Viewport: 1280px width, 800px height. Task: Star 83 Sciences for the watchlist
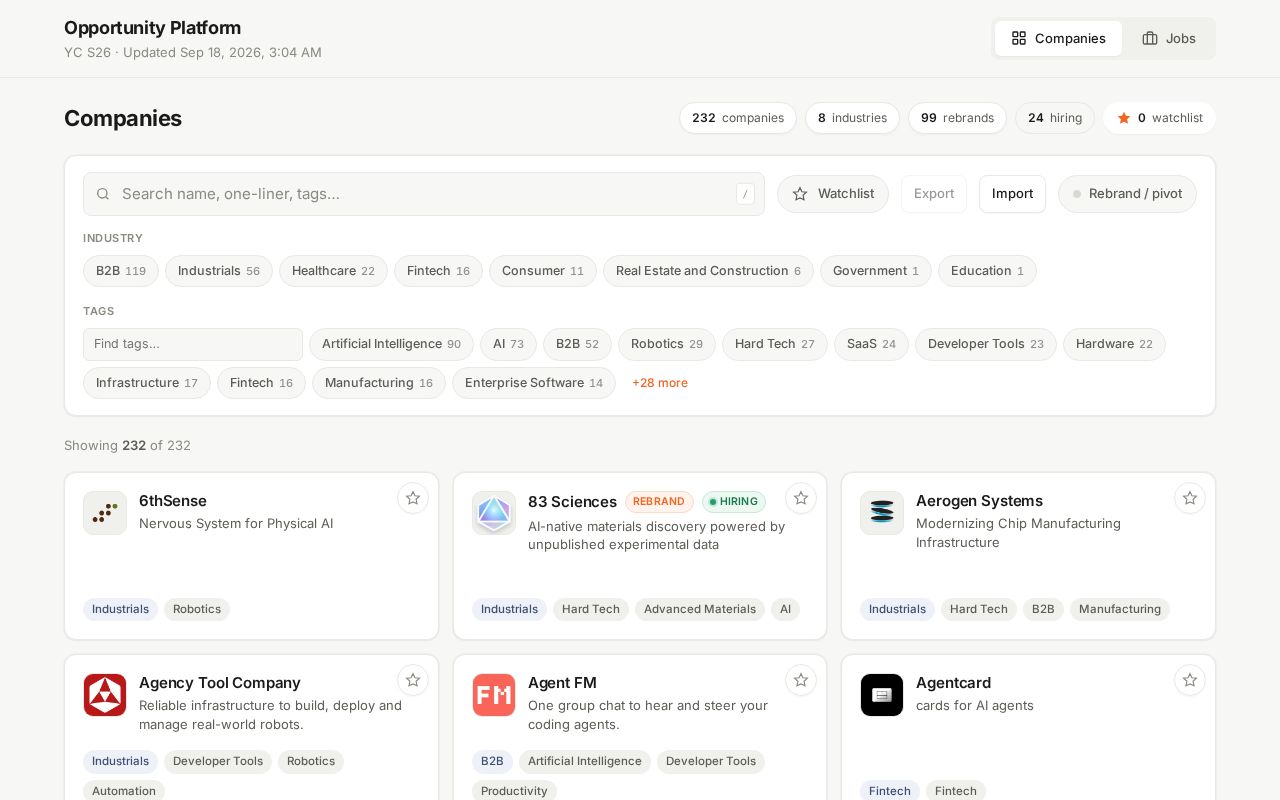pyautogui.click(x=801, y=498)
